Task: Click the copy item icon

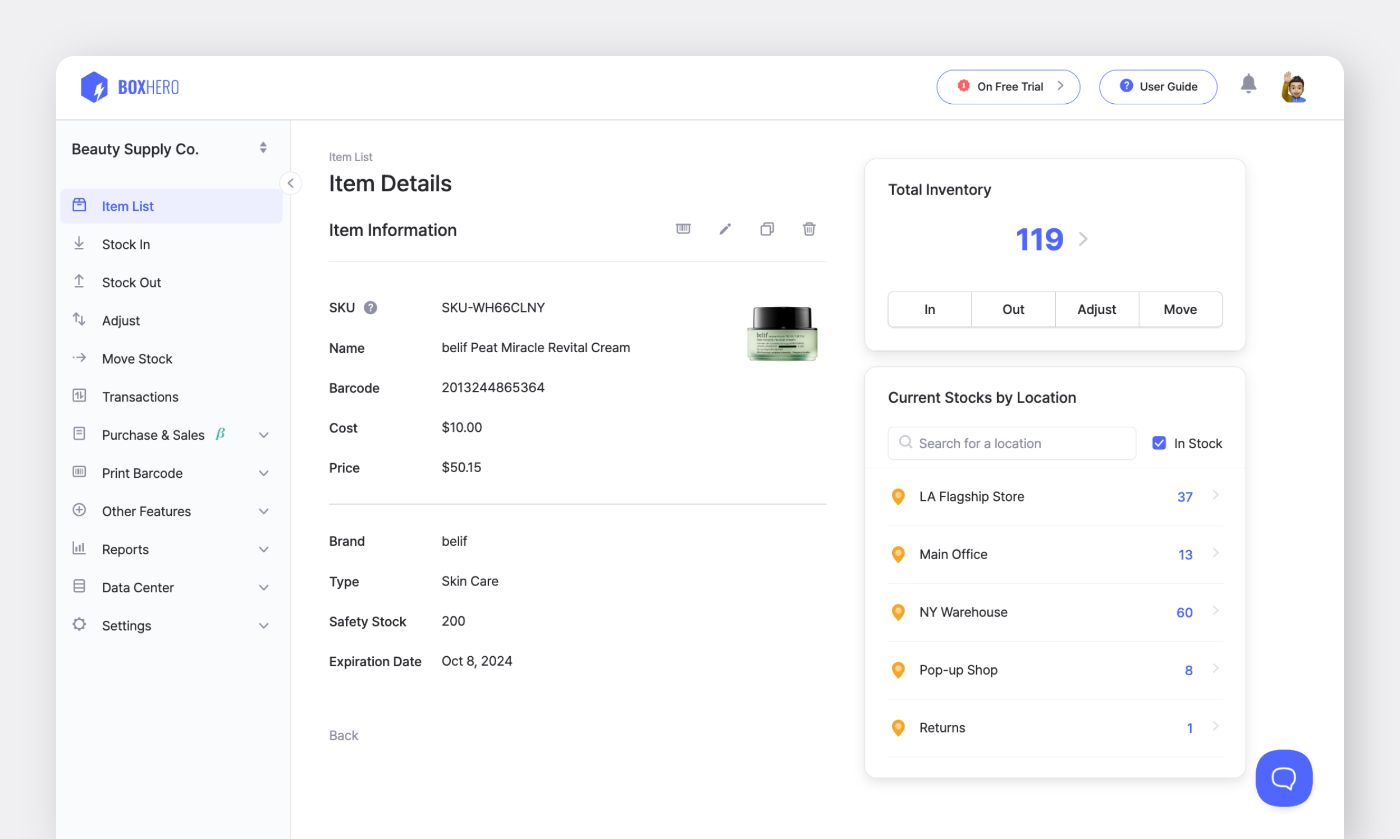Action: click(767, 229)
